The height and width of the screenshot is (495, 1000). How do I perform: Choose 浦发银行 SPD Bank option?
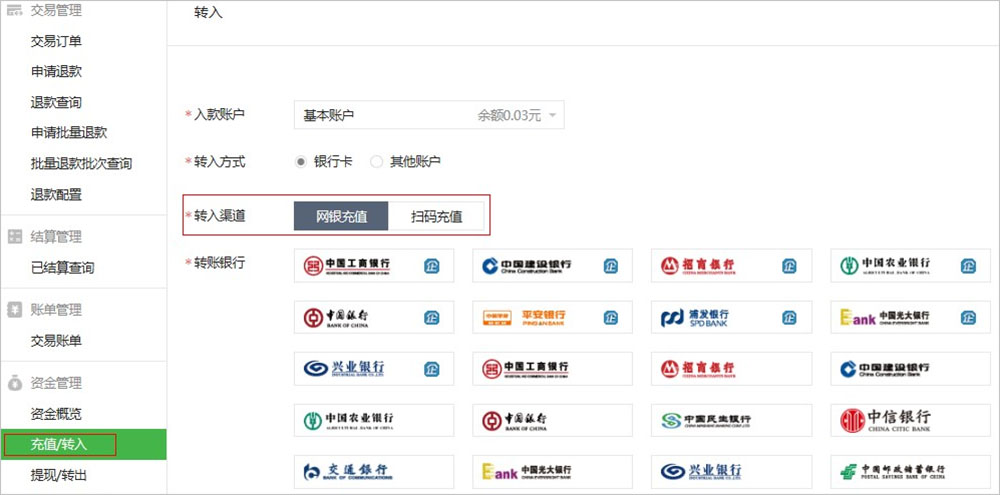click(732, 317)
